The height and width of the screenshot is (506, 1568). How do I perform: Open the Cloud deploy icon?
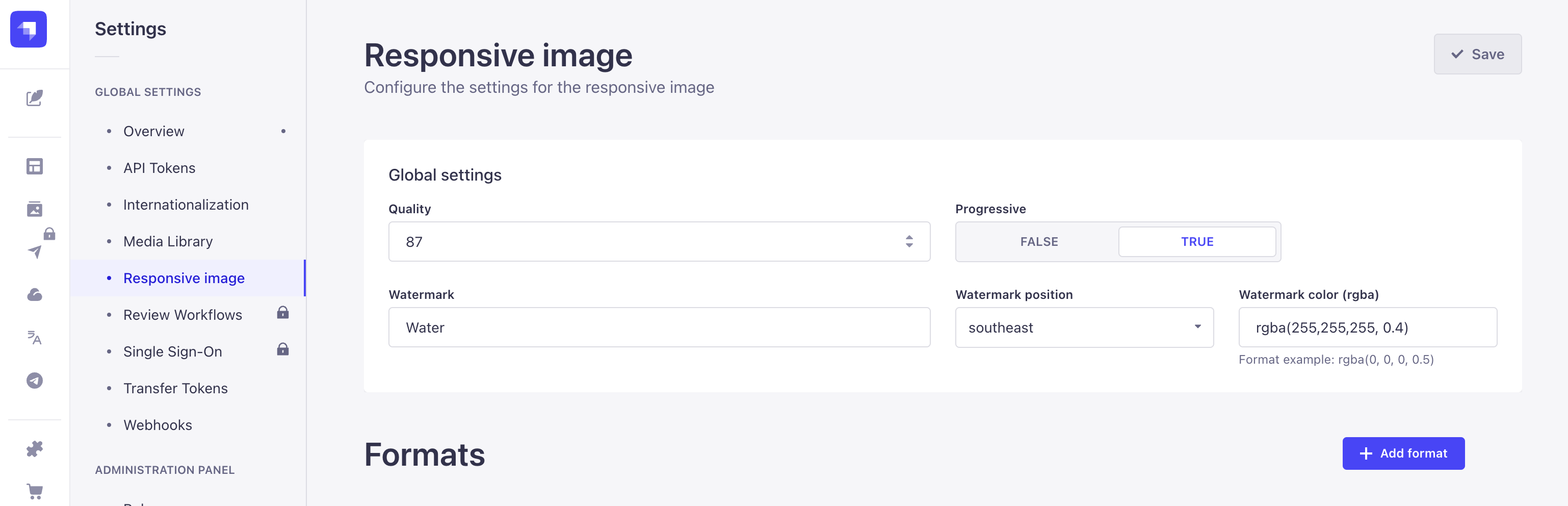[x=35, y=295]
